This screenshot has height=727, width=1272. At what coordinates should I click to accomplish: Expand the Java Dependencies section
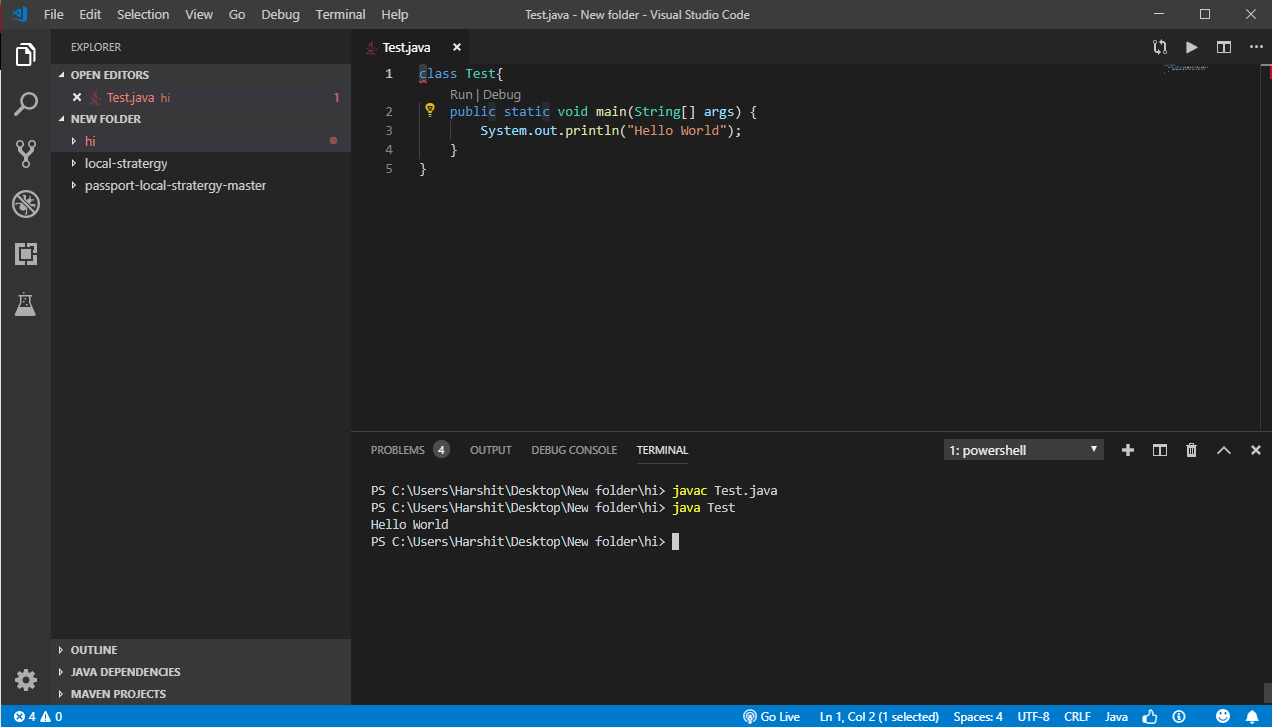point(201,672)
